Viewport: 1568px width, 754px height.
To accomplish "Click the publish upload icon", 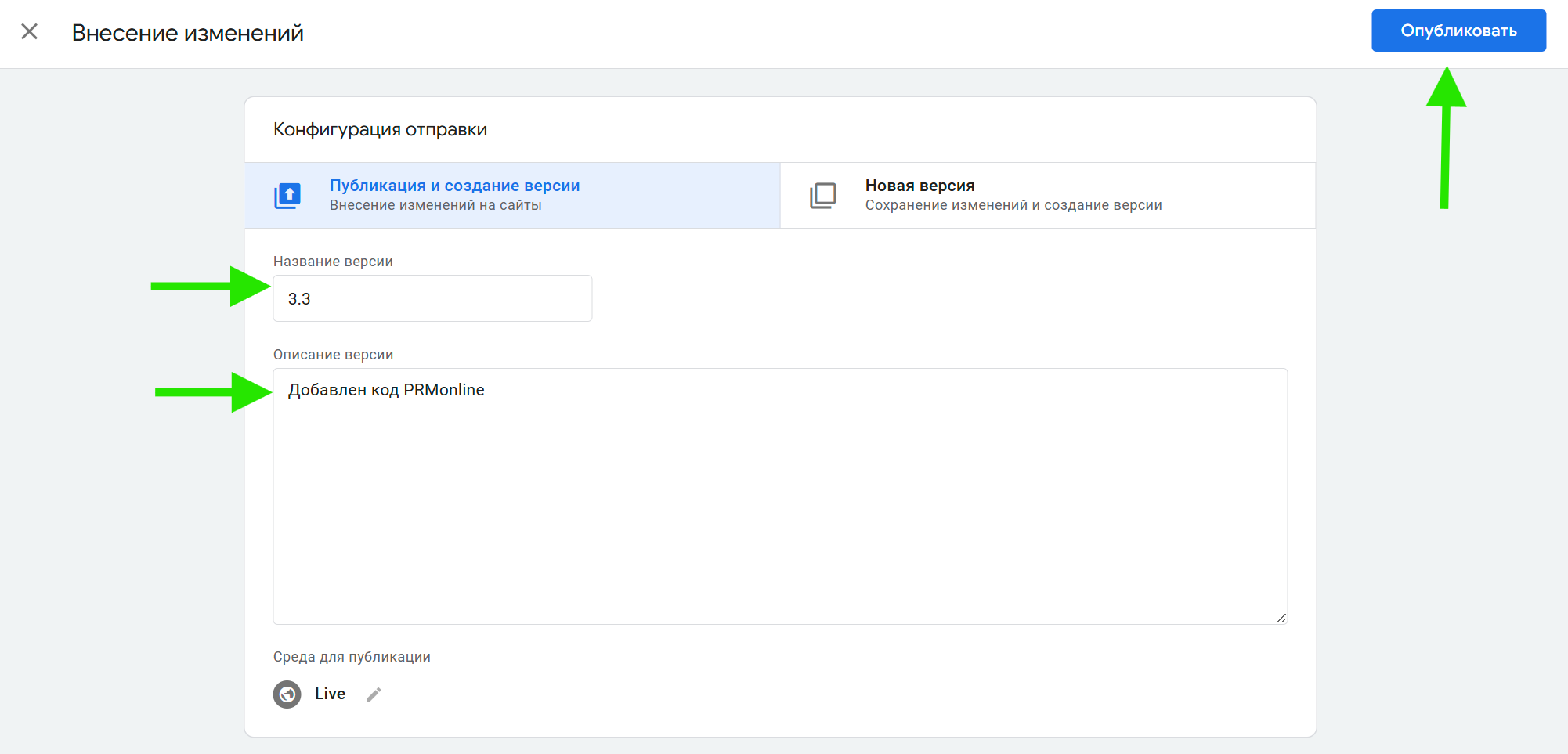I will (287, 195).
